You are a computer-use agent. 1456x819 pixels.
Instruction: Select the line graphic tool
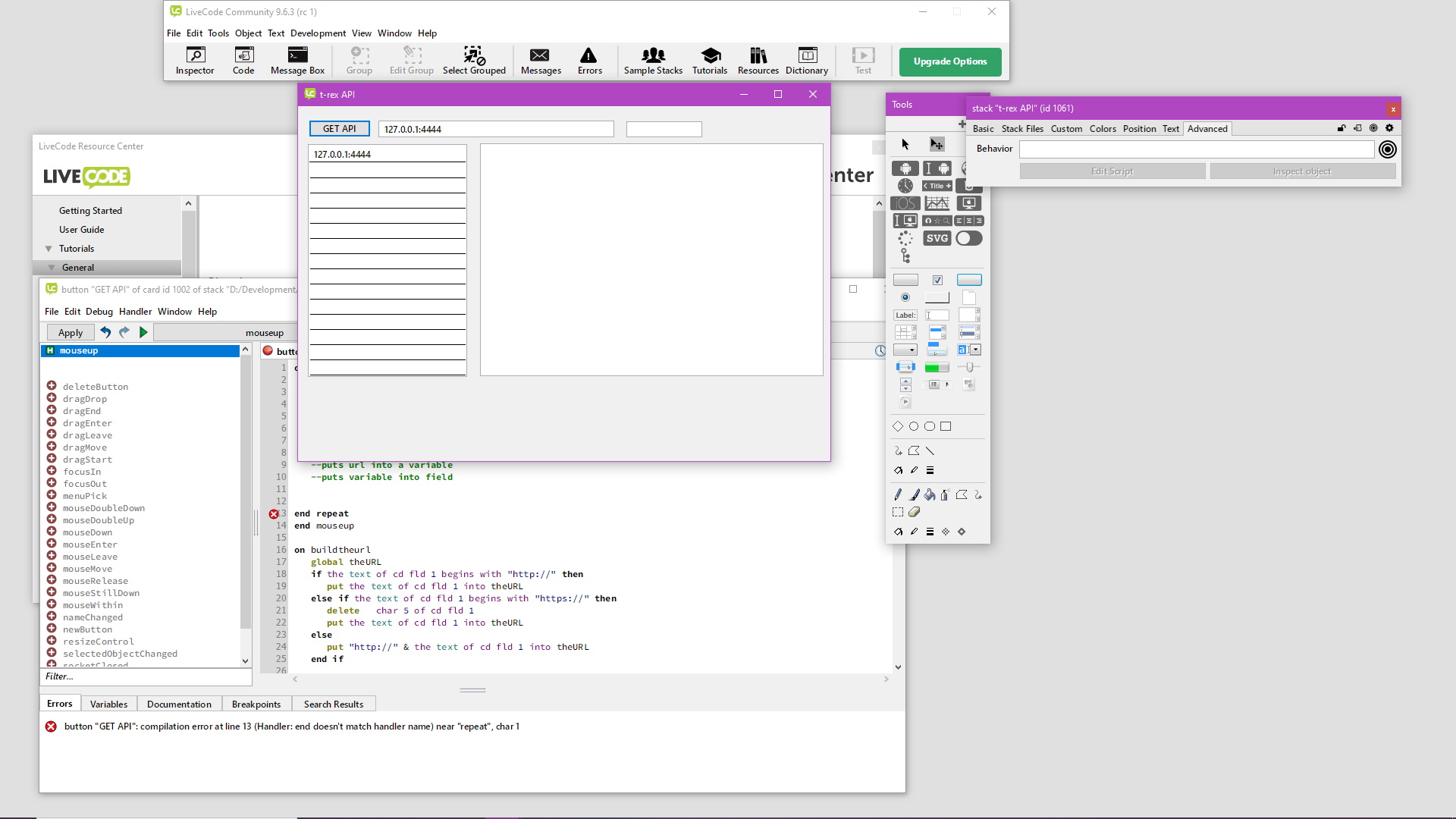(x=930, y=450)
